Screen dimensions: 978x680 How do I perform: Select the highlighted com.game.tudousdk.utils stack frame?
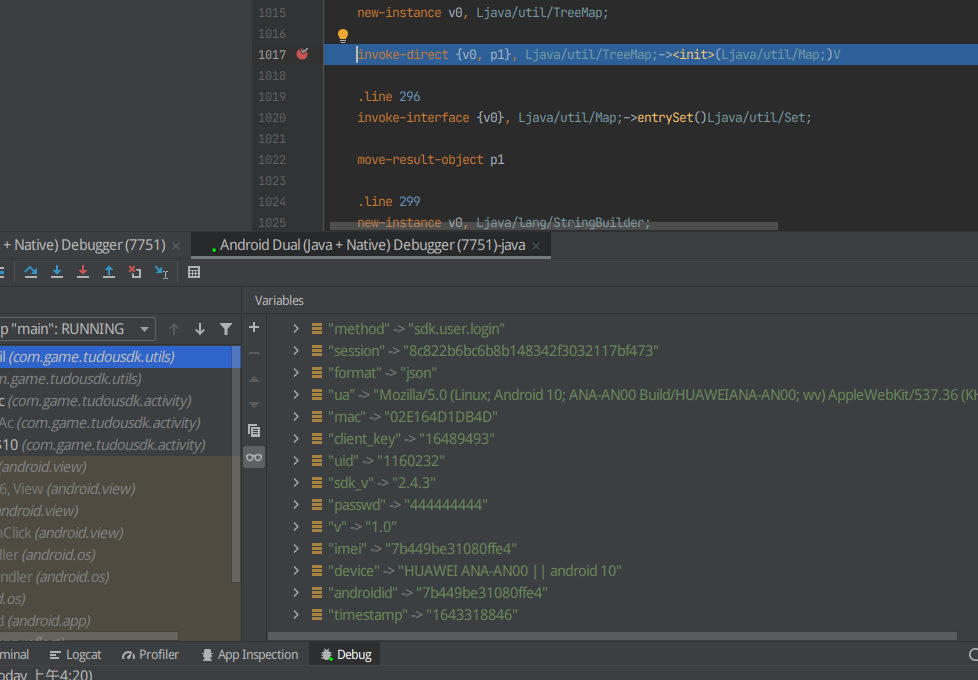point(115,357)
